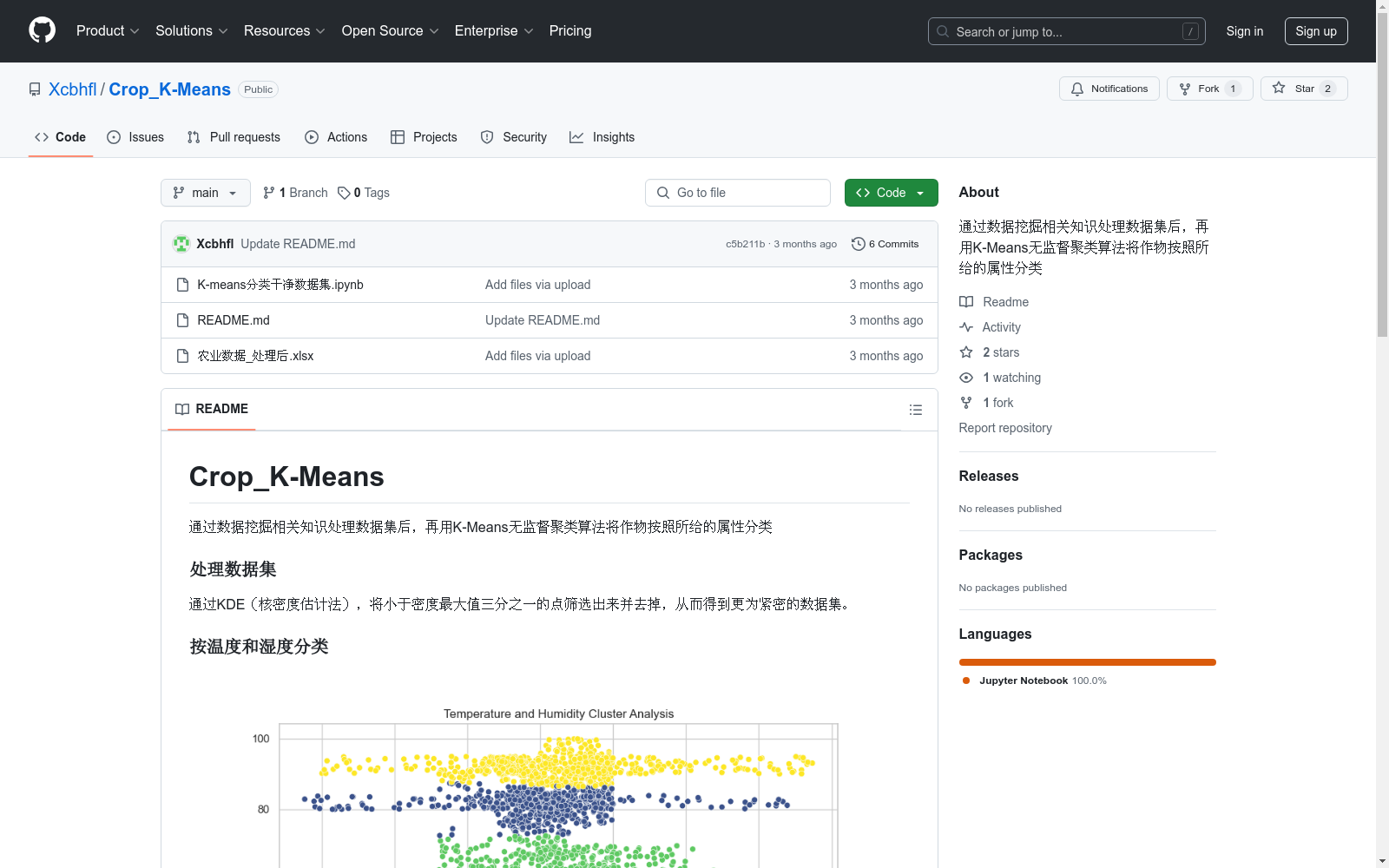Open the Actions tab
1389x868 pixels.
coord(336,137)
